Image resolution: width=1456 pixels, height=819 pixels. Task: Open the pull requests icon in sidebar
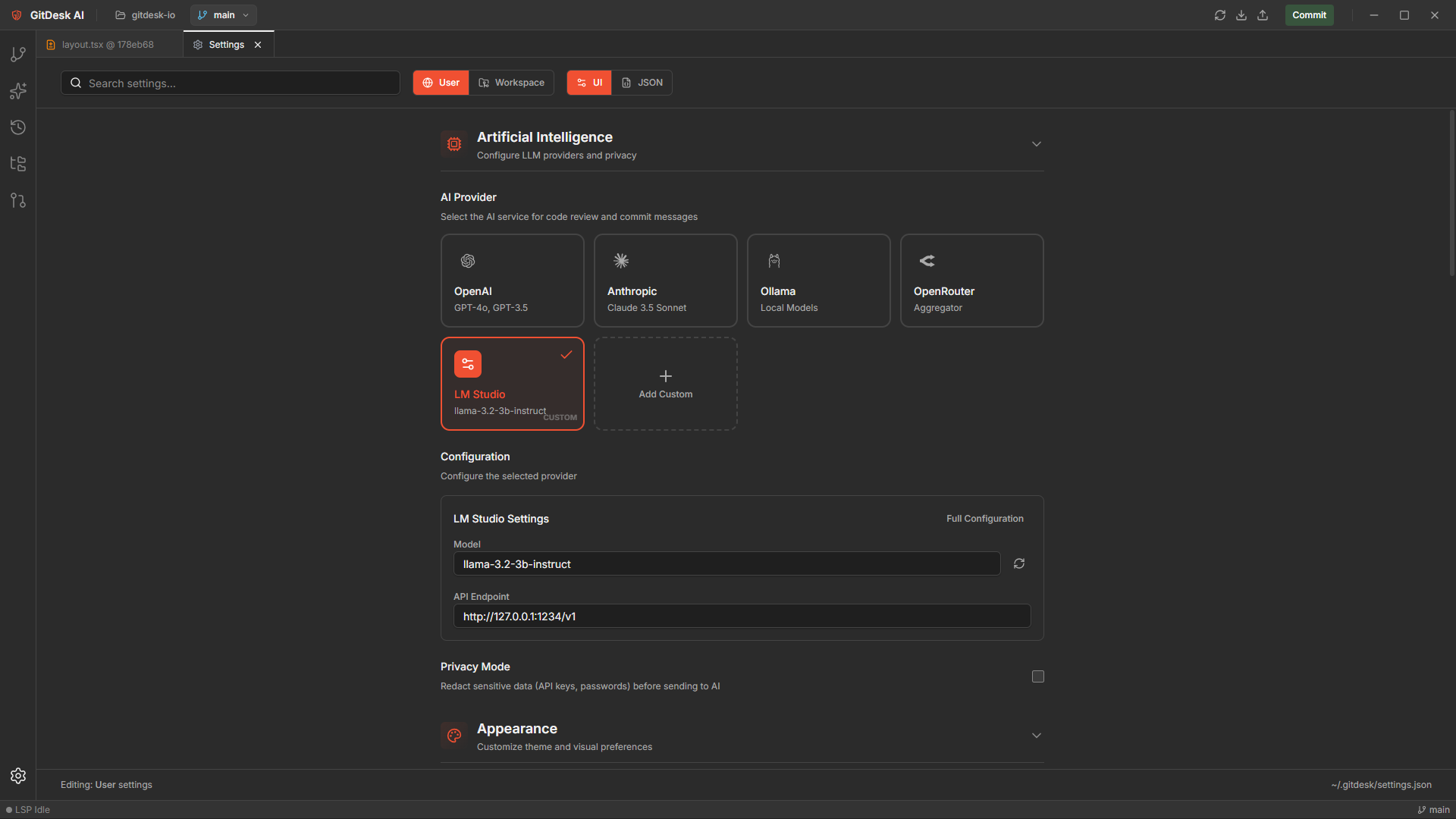(x=18, y=200)
